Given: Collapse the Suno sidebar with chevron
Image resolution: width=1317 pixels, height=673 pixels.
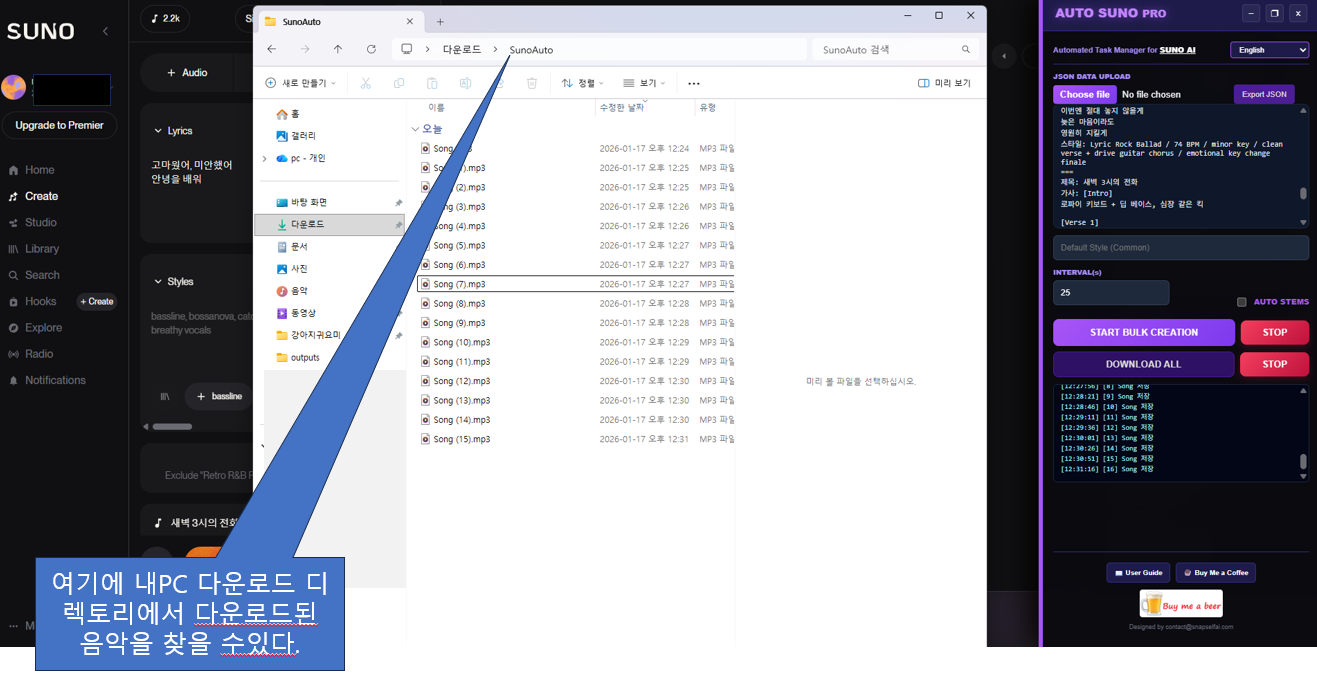Looking at the screenshot, I should 106,31.
